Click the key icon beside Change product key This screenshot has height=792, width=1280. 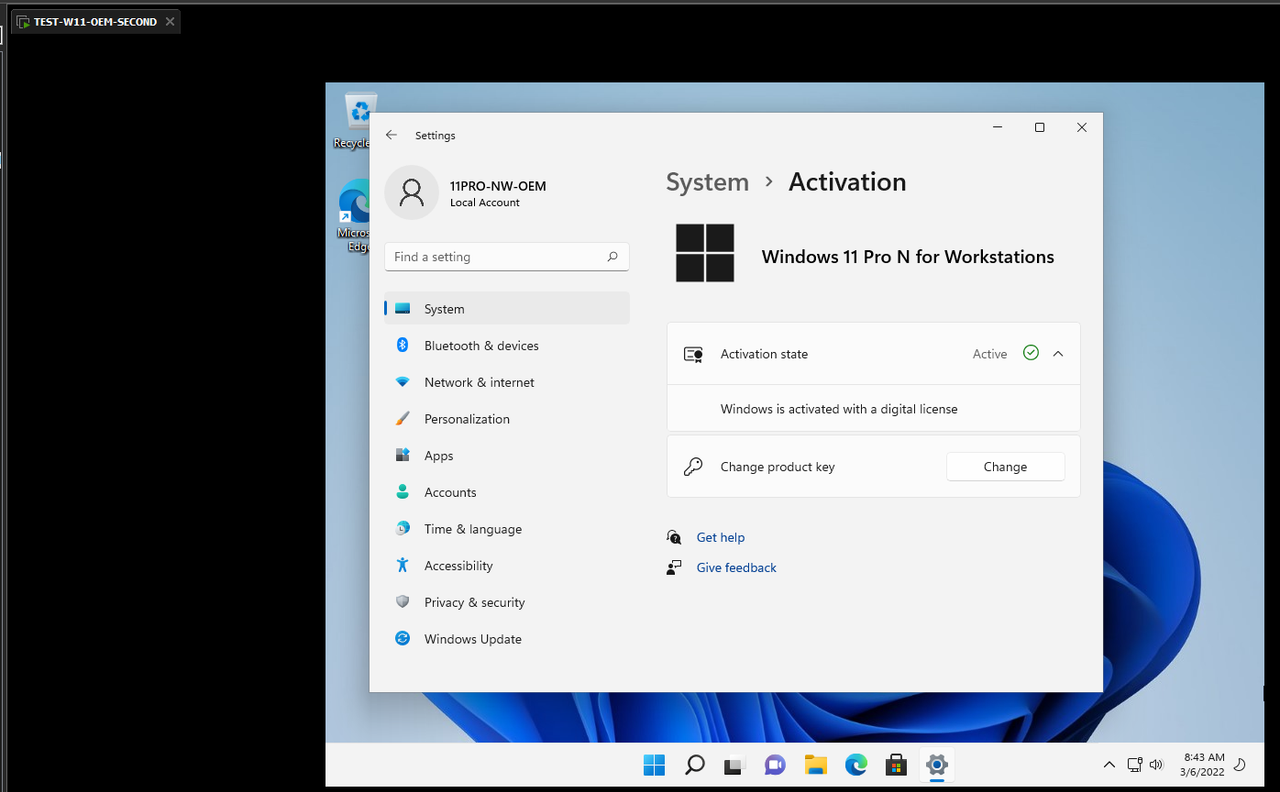[x=693, y=467]
